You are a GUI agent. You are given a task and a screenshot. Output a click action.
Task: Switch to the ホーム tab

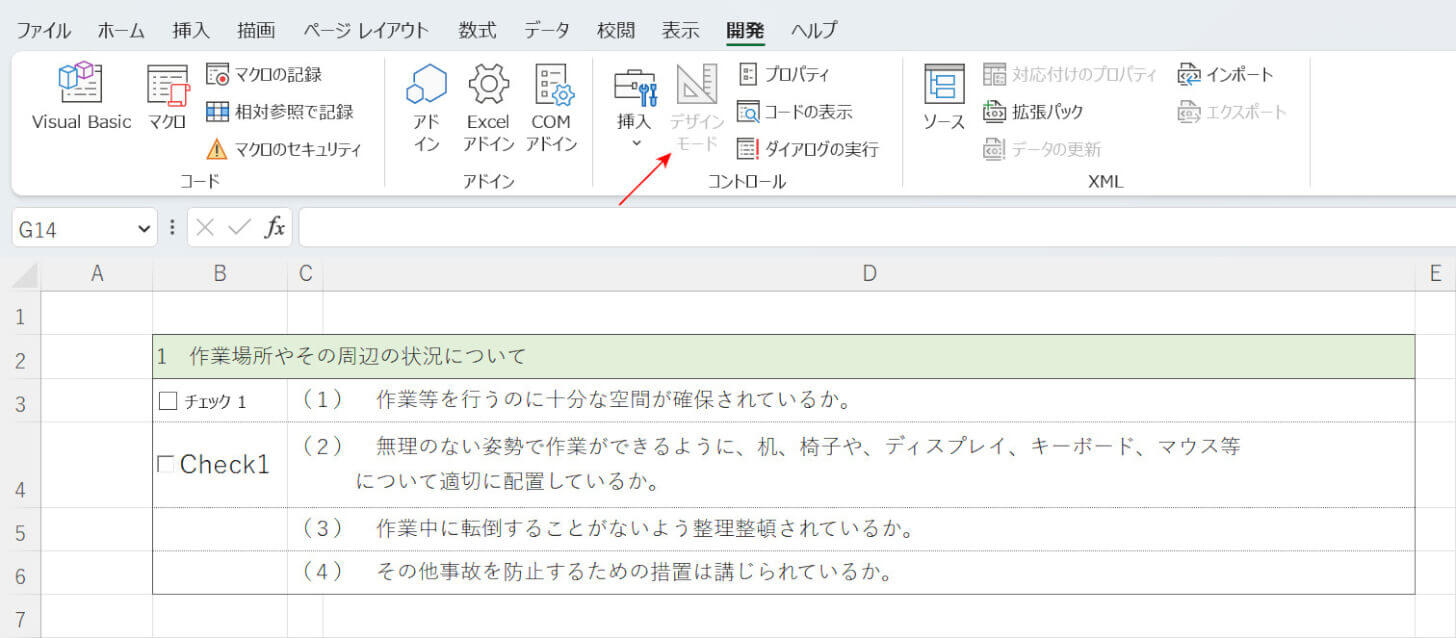click(x=121, y=30)
